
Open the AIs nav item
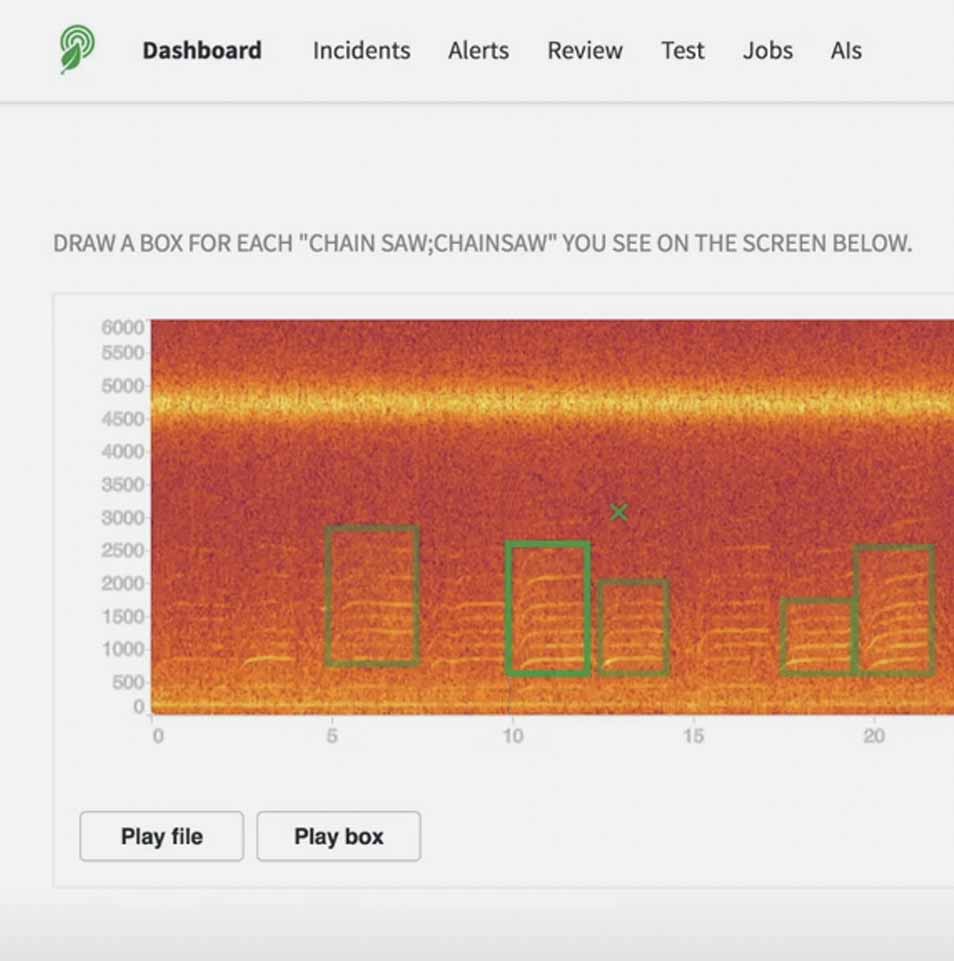[846, 50]
